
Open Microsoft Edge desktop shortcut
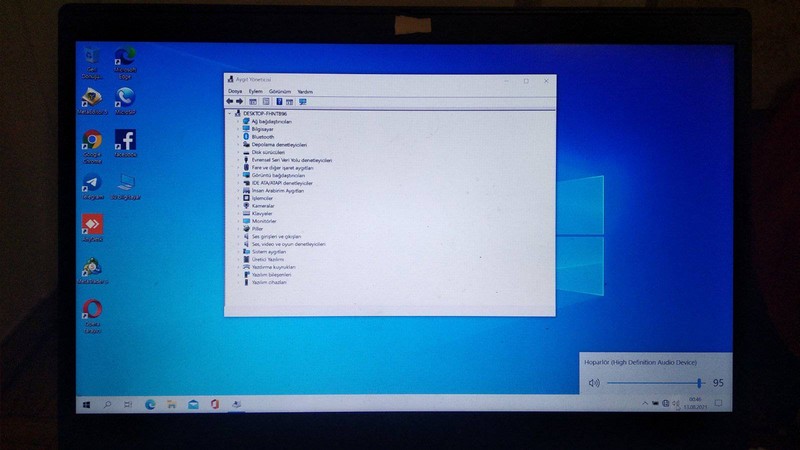point(125,63)
